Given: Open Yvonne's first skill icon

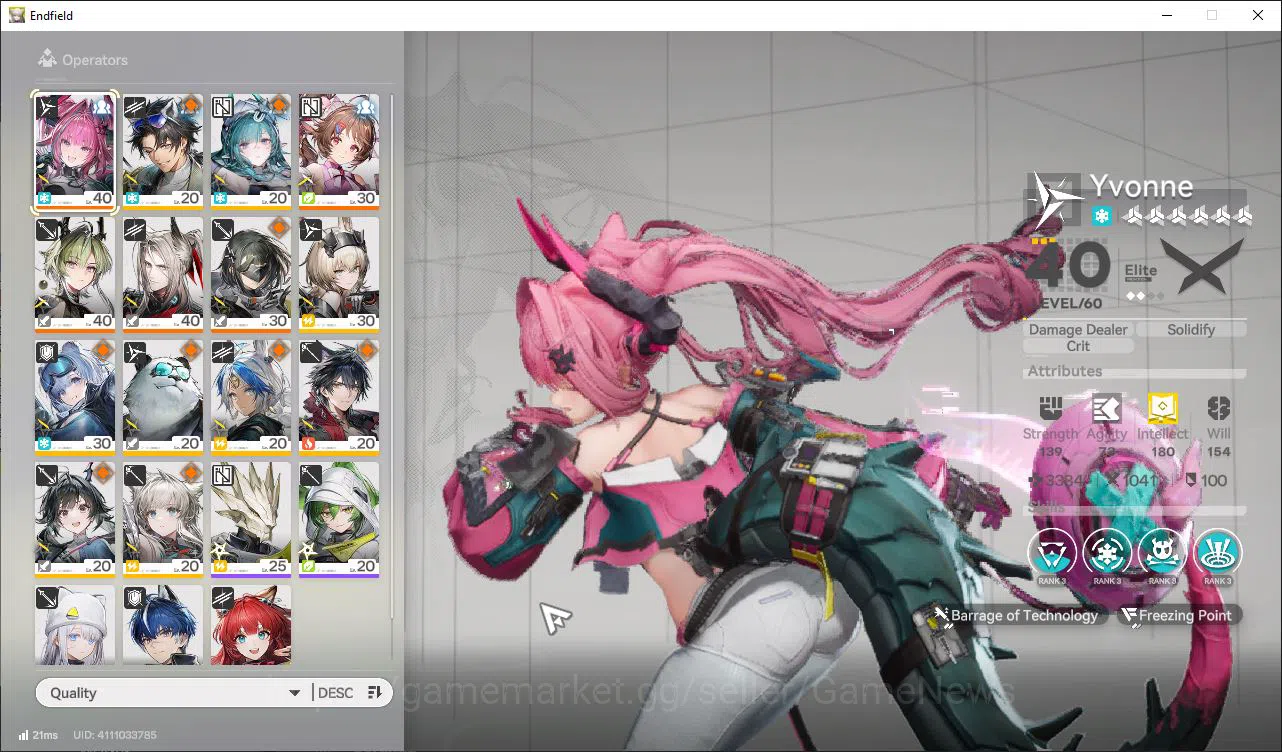Looking at the screenshot, I should 1053,553.
